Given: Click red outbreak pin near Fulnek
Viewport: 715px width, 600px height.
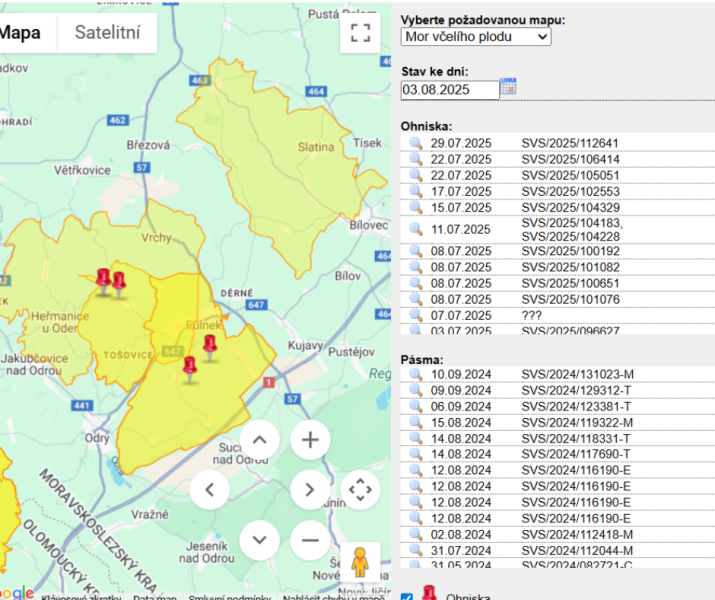Looking at the screenshot, I should (210, 348).
